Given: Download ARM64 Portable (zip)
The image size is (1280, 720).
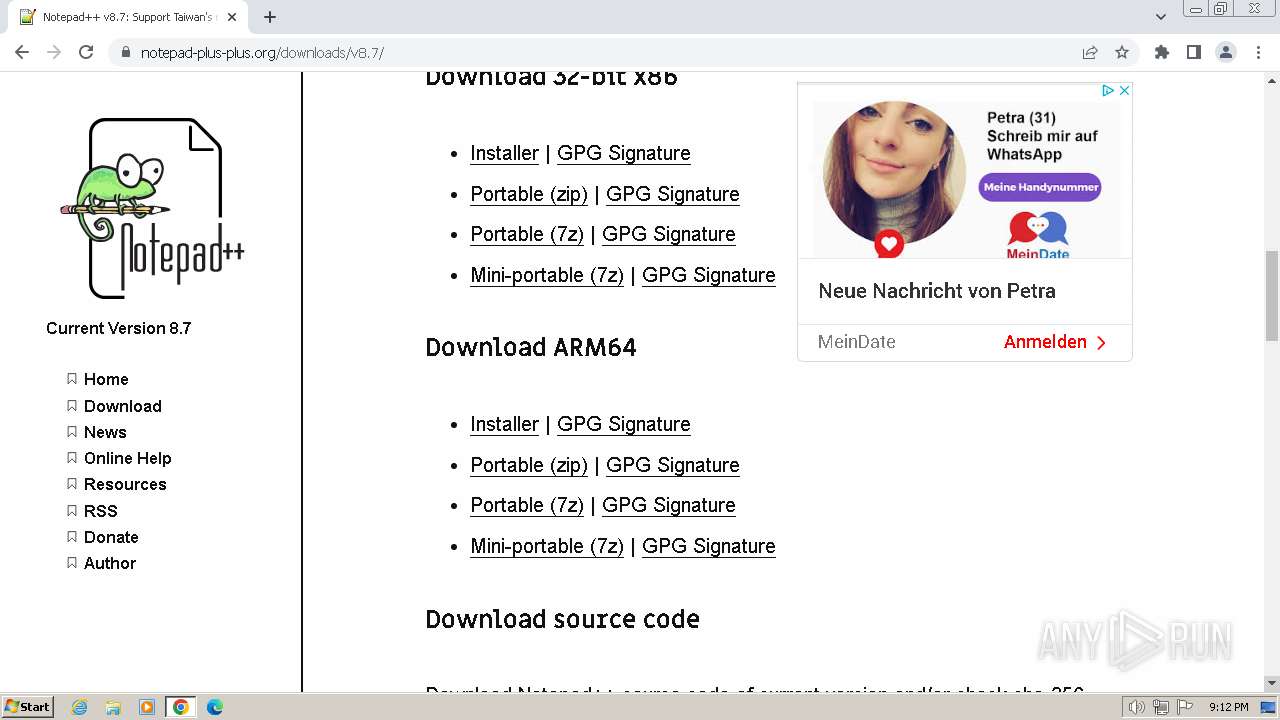Looking at the screenshot, I should (529, 465).
